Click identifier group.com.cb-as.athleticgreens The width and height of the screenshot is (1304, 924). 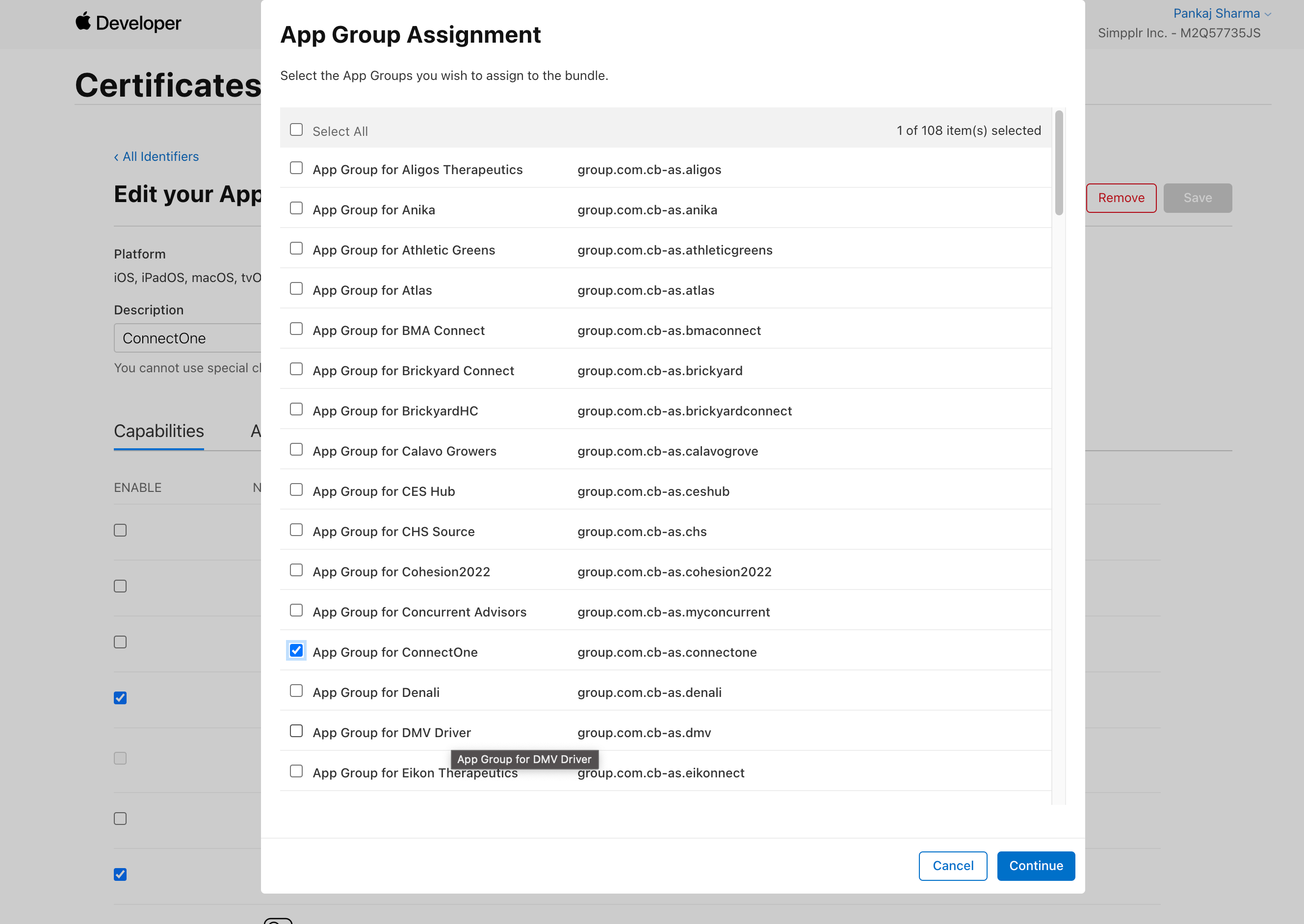coord(675,250)
